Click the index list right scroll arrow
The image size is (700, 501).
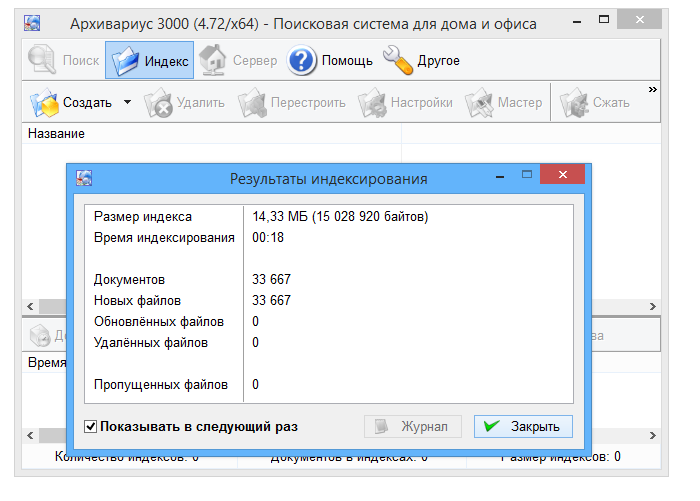653,306
